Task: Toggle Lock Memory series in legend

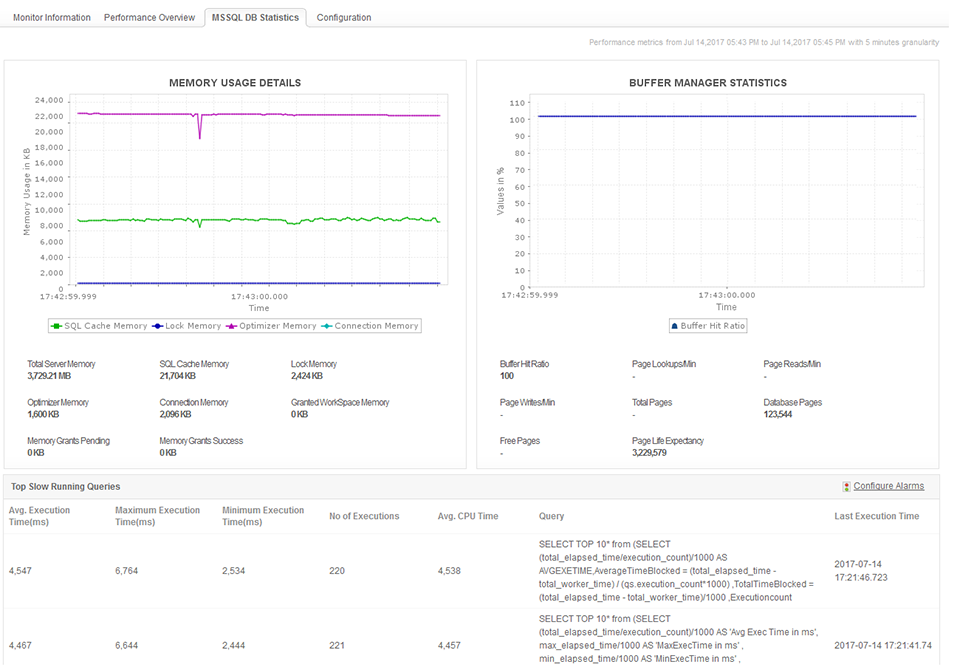Action: (x=192, y=326)
